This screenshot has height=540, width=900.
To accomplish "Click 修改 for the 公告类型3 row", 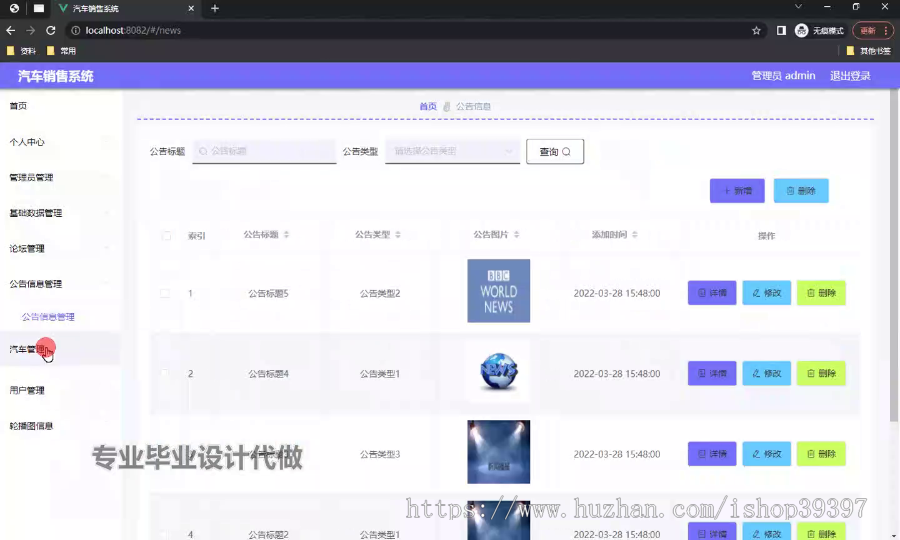I will [766, 453].
